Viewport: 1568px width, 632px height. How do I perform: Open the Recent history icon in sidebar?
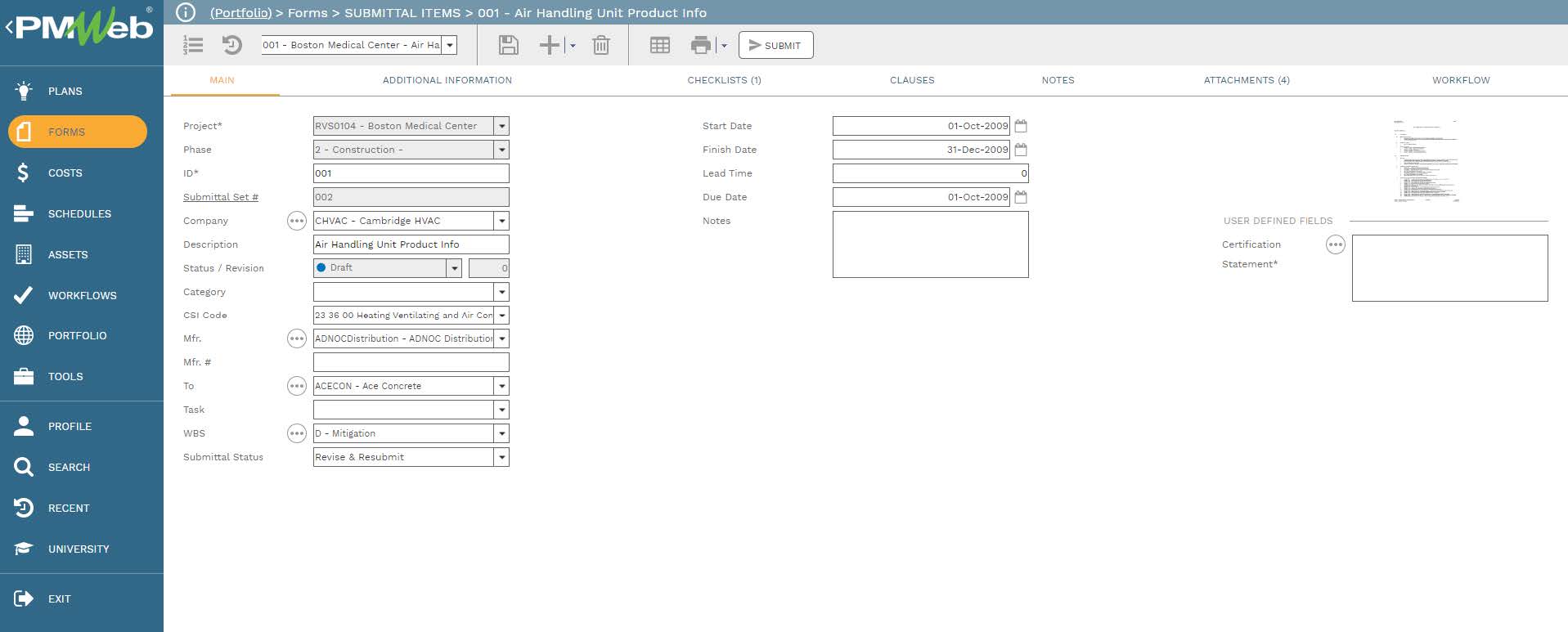(24, 508)
